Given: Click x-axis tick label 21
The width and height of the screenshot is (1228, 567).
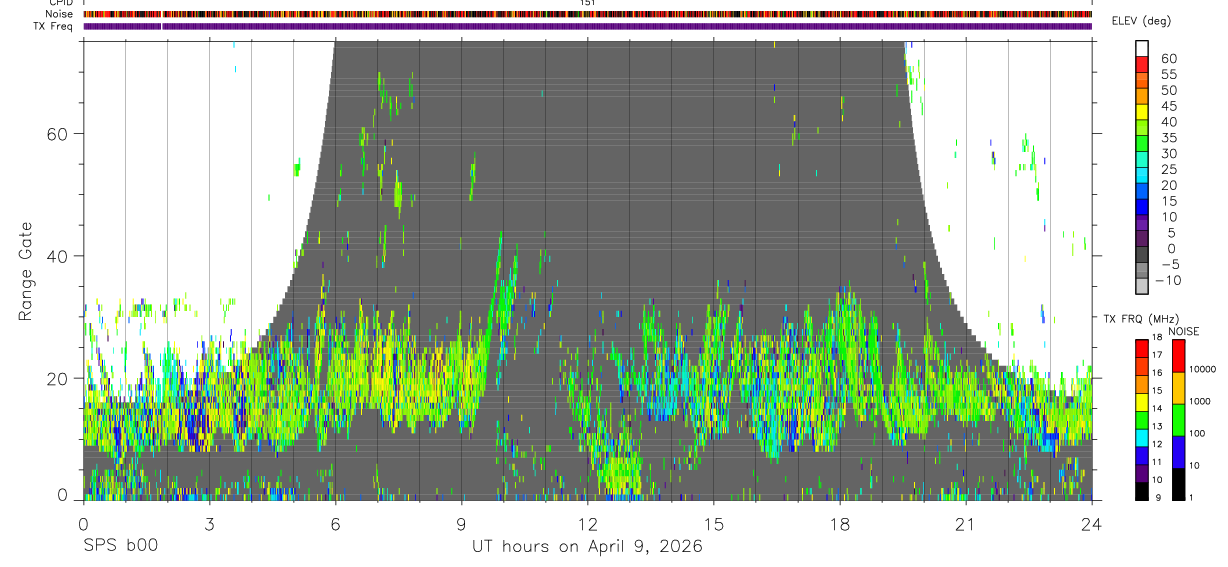Looking at the screenshot, I should (x=966, y=523).
